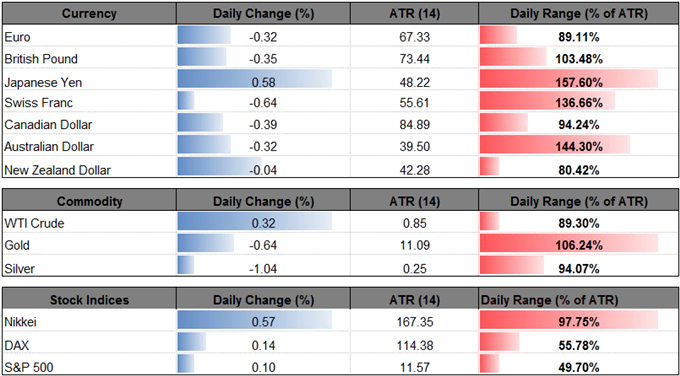Click Daily Change (%) header in Commodity table
This screenshot has height=376, width=680.
(x=263, y=202)
